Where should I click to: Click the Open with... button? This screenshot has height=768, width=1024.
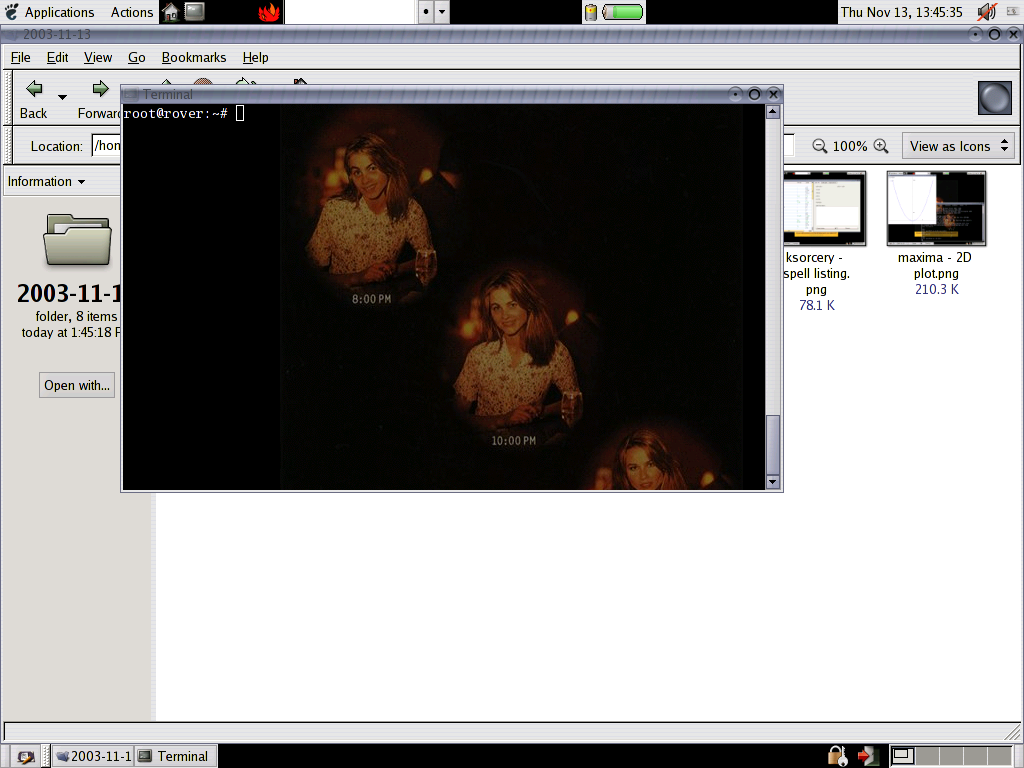coord(77,385)
